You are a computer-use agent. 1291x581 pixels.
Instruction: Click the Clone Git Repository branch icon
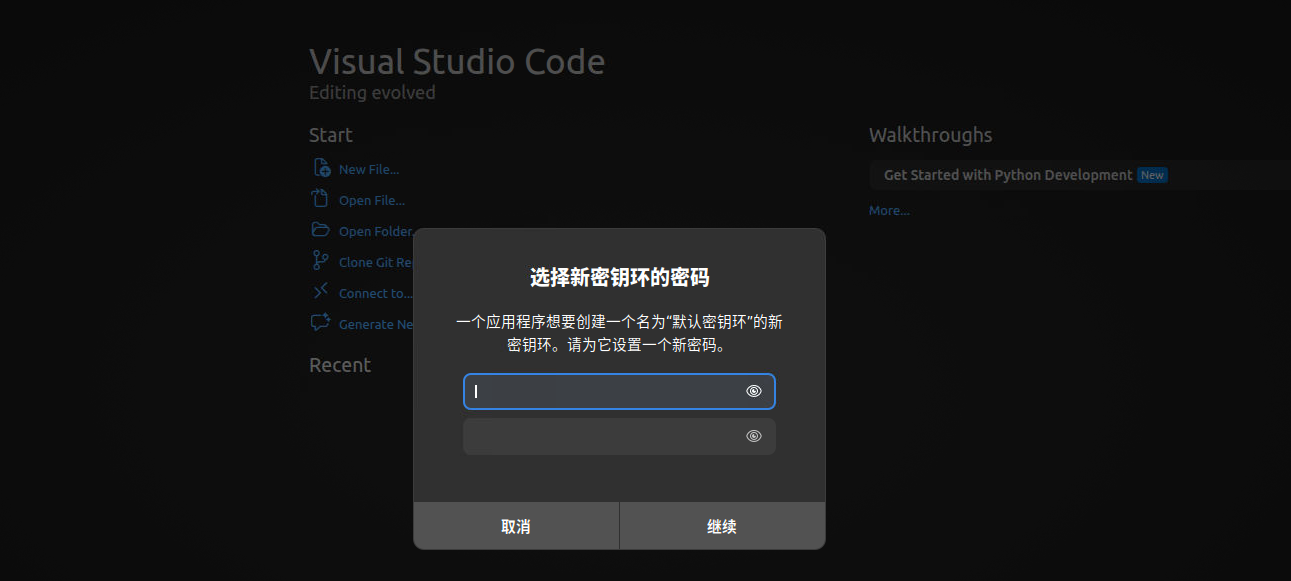320,261
